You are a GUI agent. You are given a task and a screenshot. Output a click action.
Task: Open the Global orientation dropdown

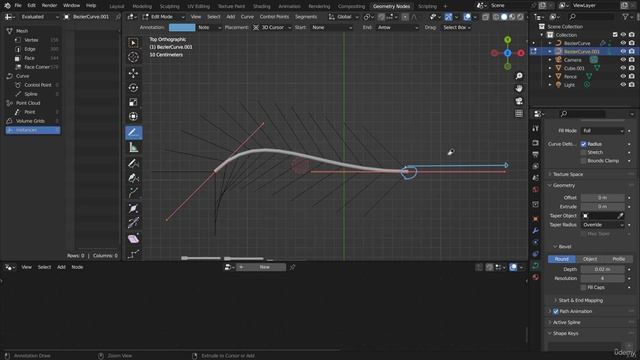tap(344, 17)
